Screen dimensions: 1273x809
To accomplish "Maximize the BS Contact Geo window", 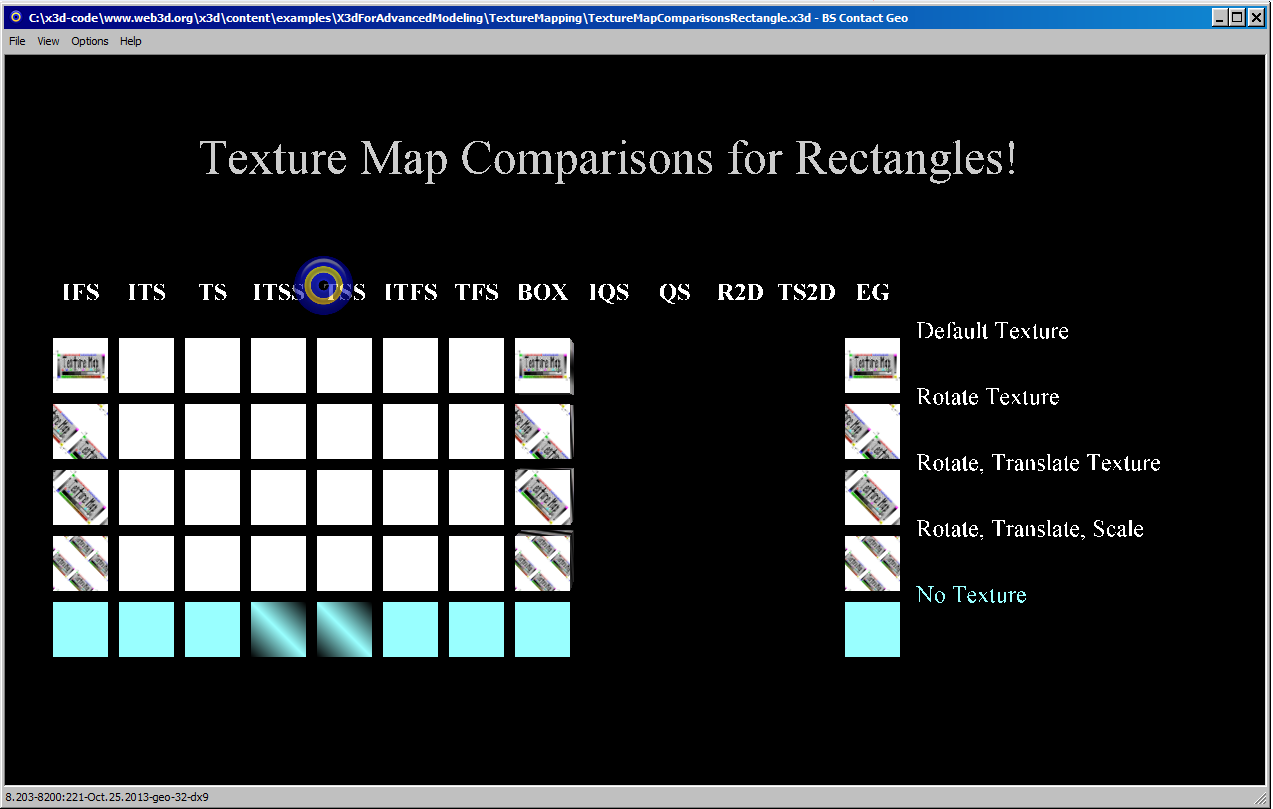I will tap(1236, 17).
